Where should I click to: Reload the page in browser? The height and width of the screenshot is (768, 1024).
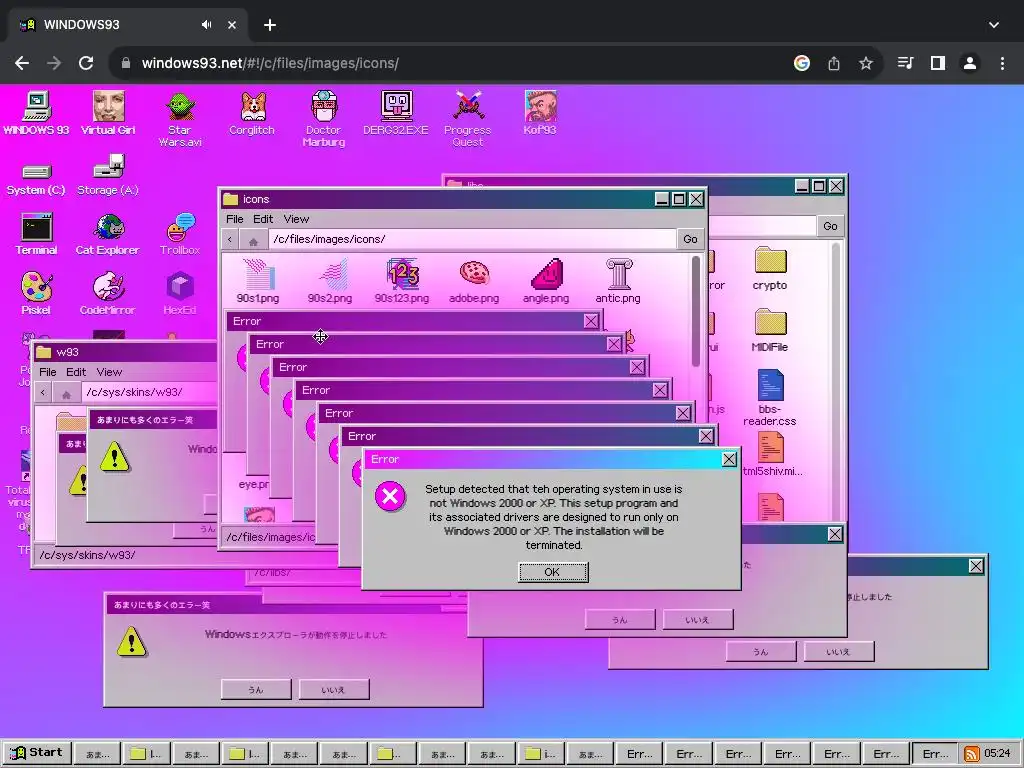tap(86, 63)
